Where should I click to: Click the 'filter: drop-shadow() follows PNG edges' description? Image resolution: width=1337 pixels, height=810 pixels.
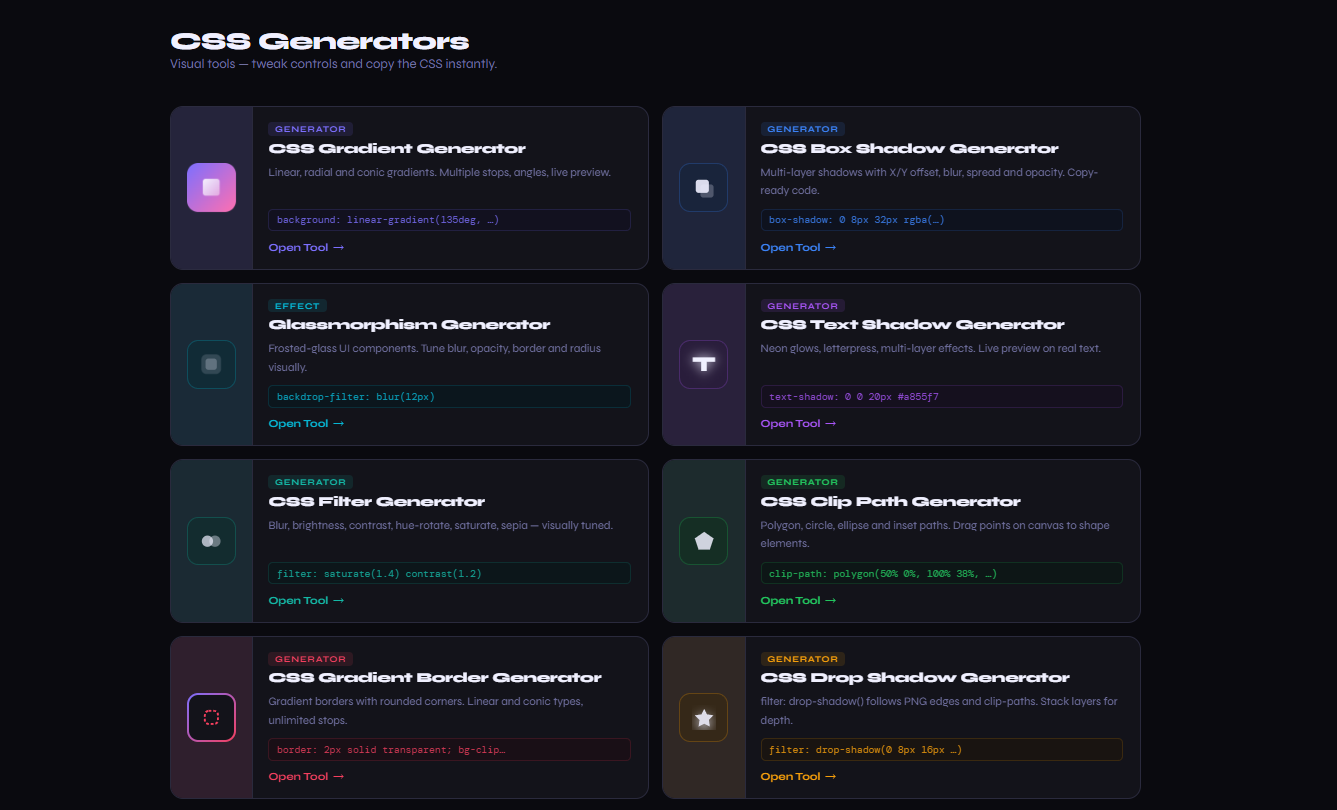939,711
